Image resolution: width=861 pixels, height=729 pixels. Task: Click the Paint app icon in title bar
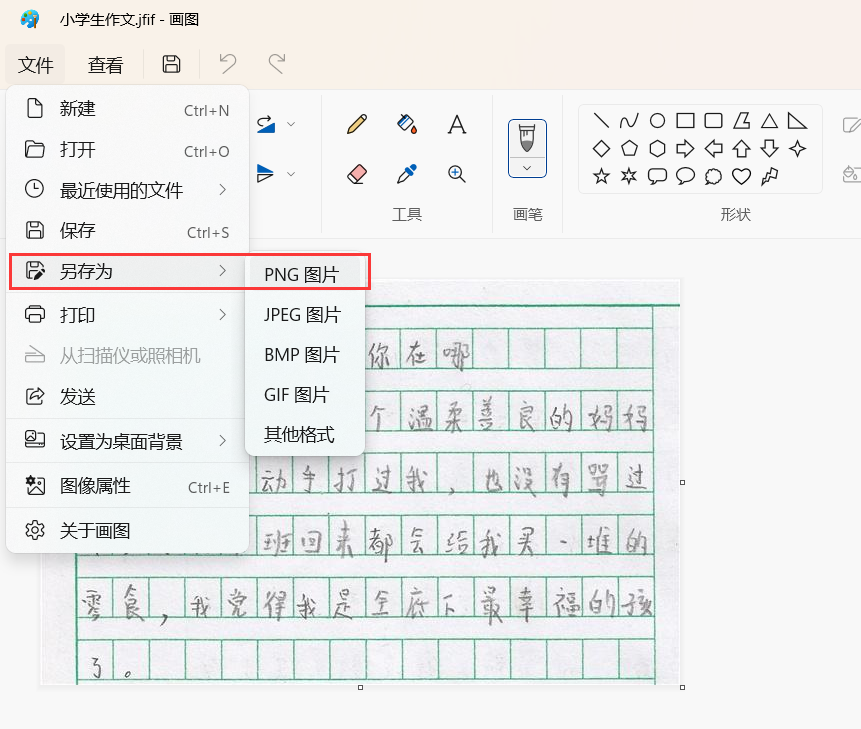(x=30, y=19)
